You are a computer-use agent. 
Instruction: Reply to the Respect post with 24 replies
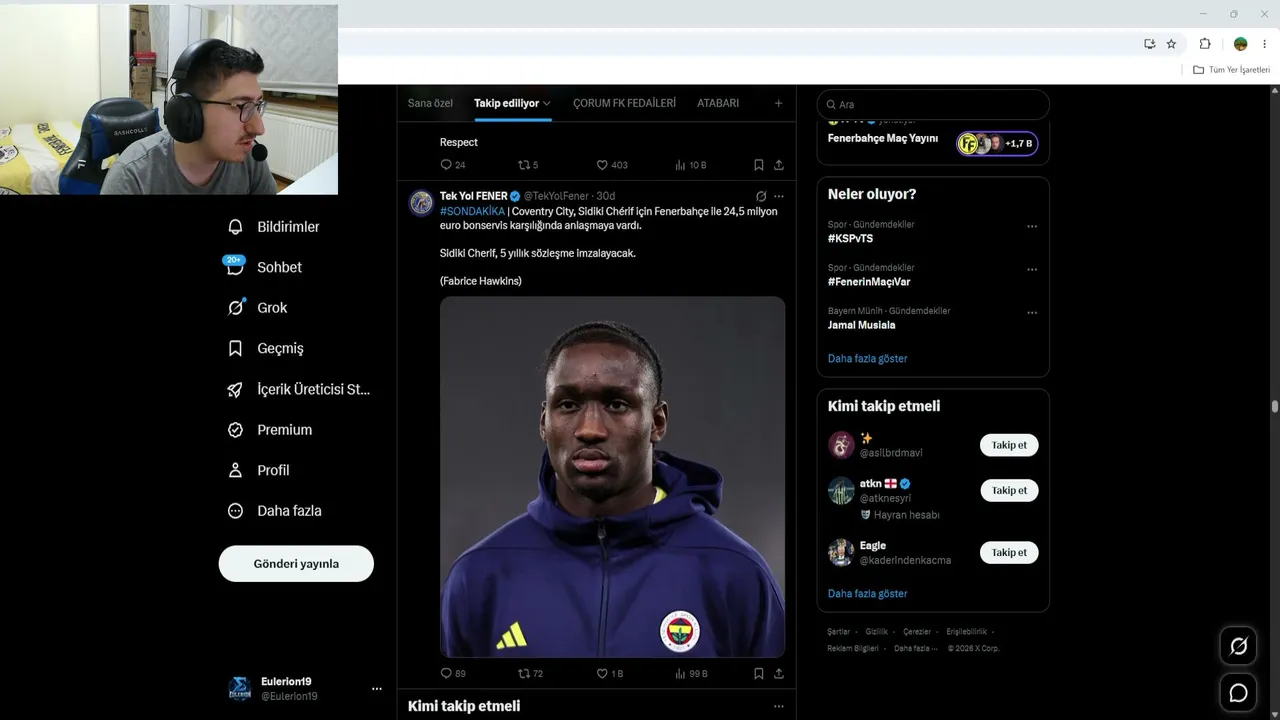pos(446,165)
